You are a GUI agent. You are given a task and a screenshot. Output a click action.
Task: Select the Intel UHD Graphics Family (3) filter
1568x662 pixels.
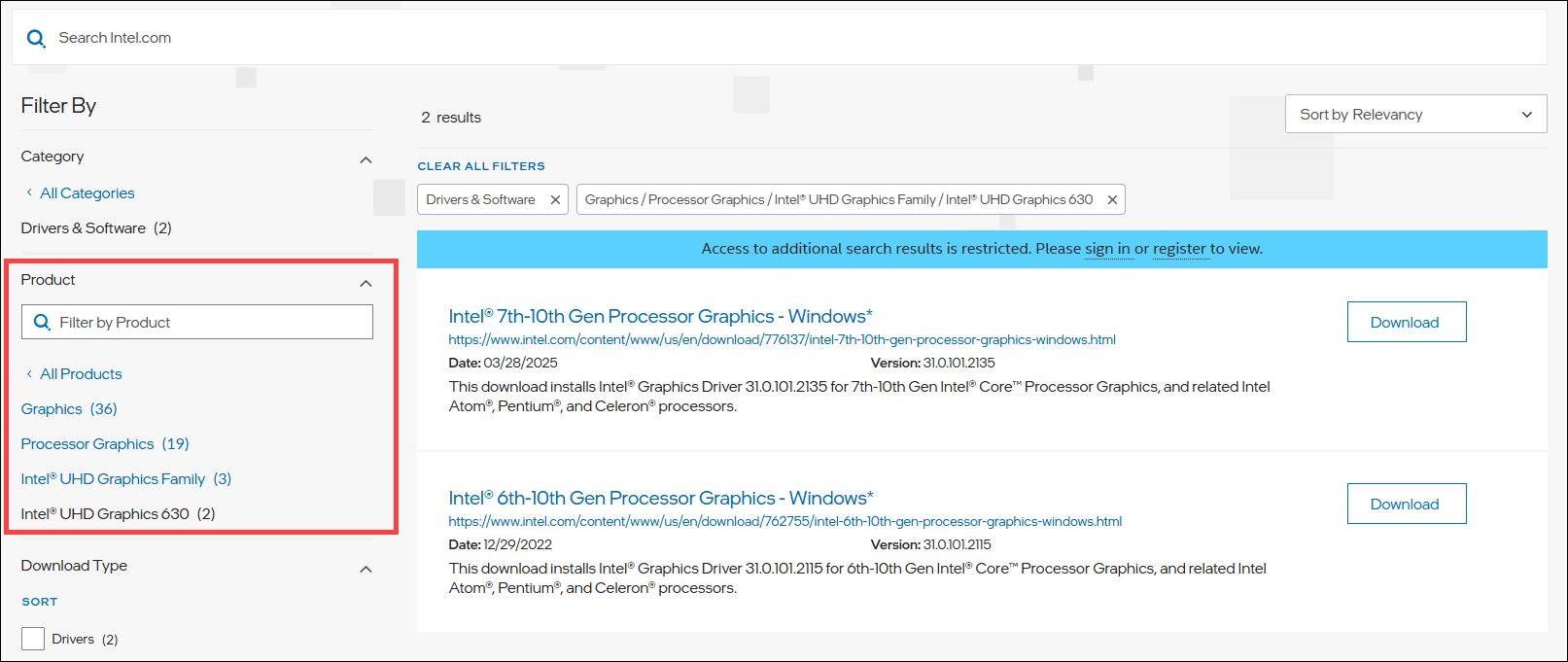126,479
